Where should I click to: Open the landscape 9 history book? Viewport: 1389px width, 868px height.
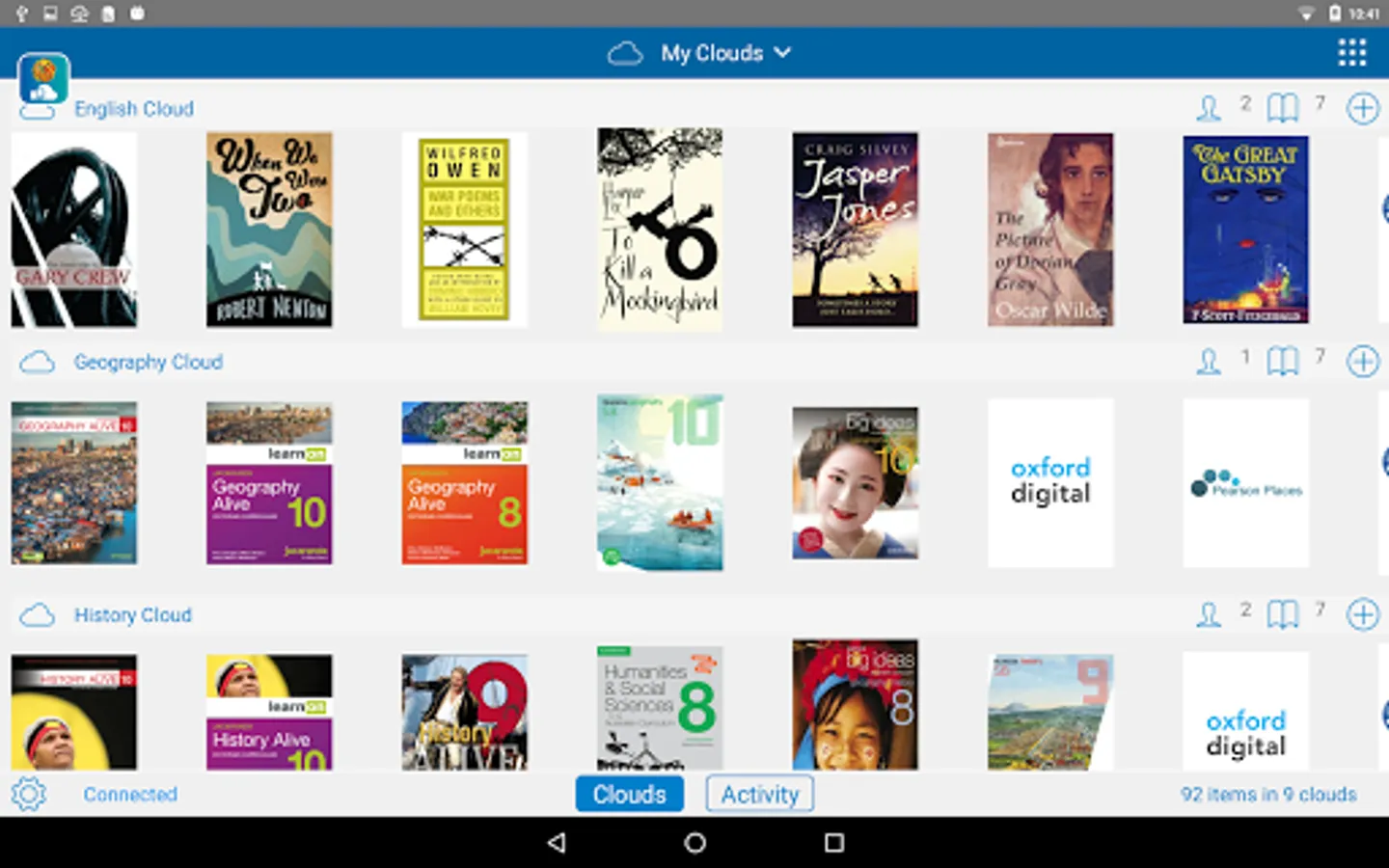coord(1050,712)
